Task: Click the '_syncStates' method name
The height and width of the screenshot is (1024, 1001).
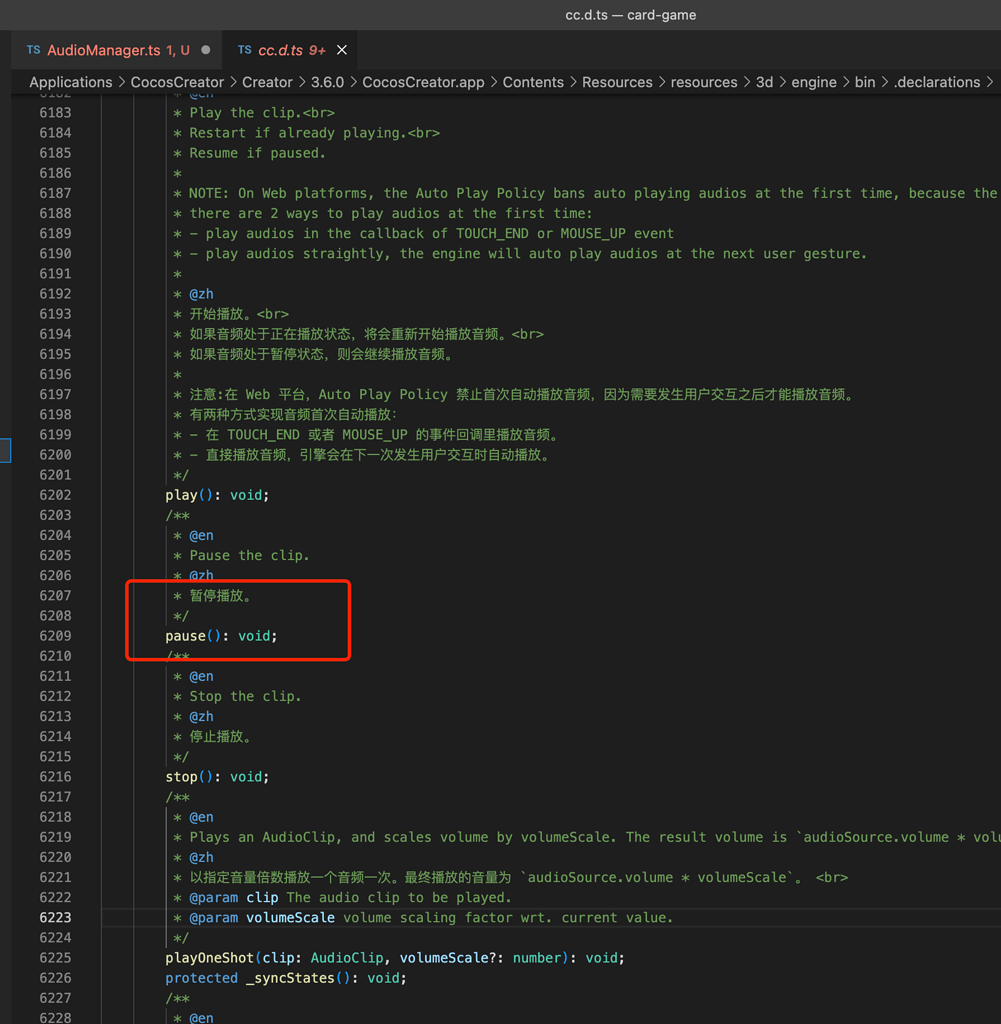Action: tap(291, 978)
